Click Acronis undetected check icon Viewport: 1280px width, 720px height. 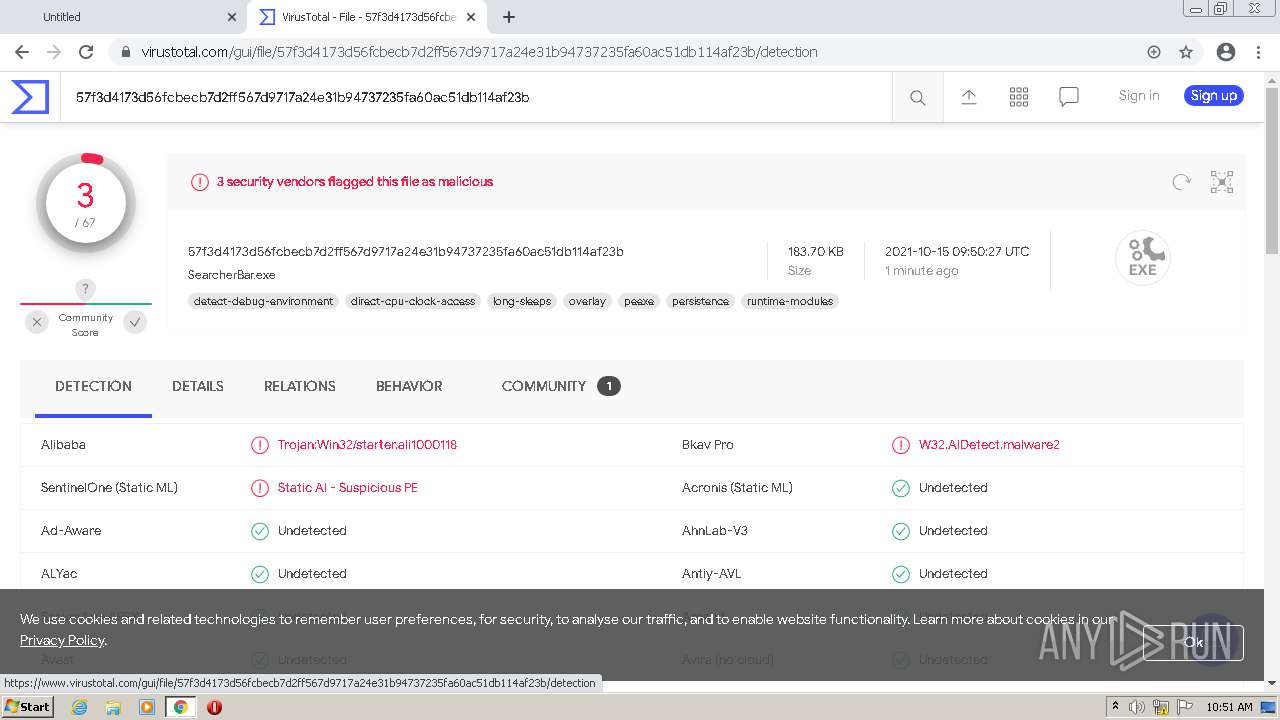900,488
